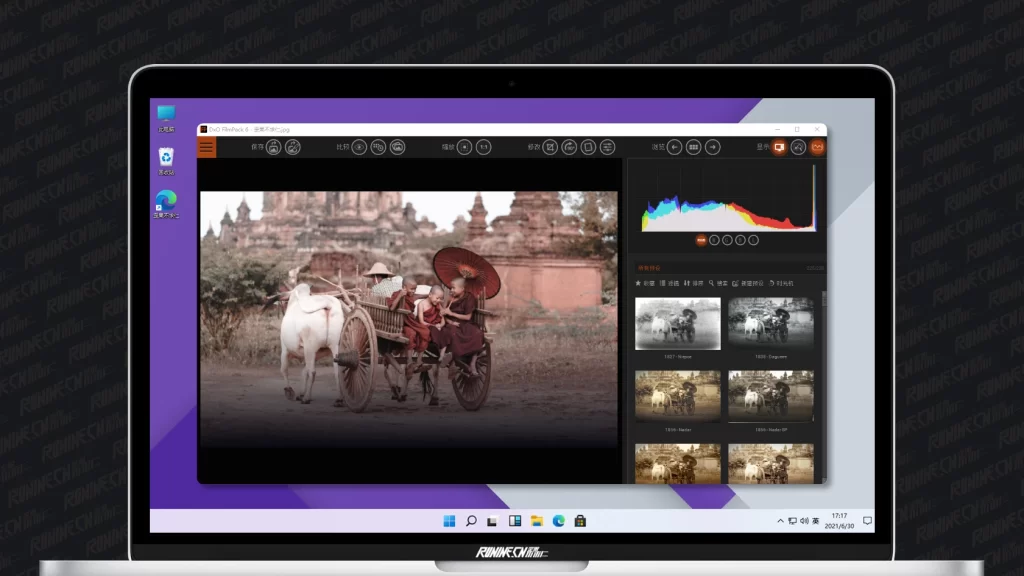Select the 1839 Daguerre preset thumbnail
1024x576 pixels.
pyautogui.click(x=770, y=323)
